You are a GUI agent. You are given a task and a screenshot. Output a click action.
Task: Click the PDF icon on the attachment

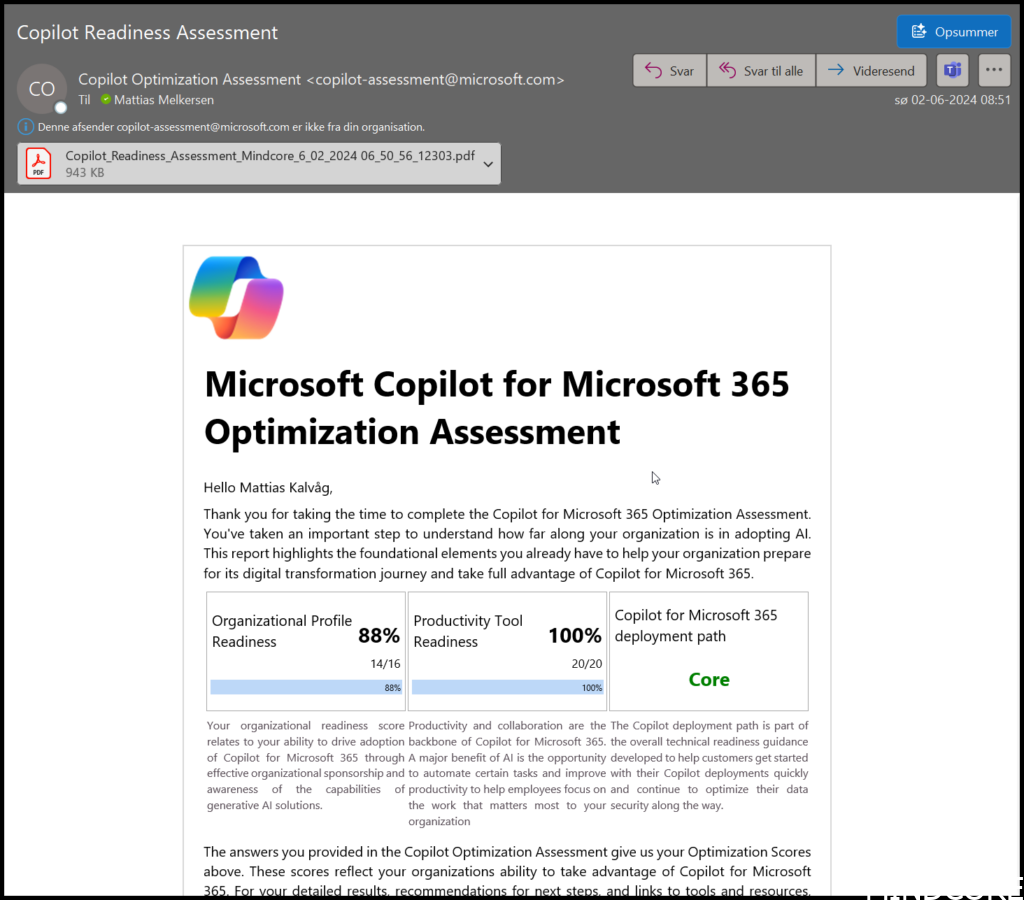pos(39,164)
